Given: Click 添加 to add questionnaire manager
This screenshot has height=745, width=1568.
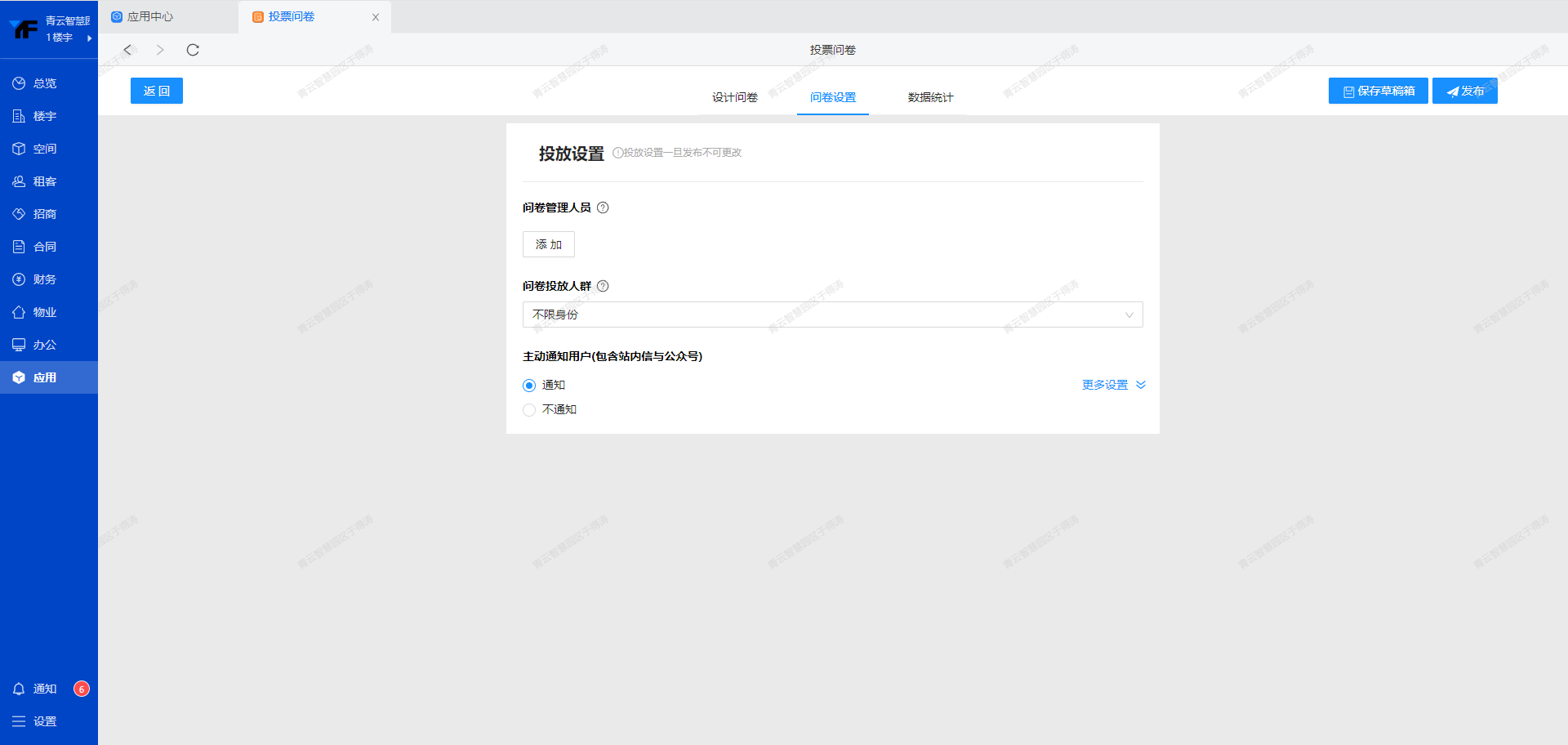Looking at the screenshot, I should (x=548, y=244).
